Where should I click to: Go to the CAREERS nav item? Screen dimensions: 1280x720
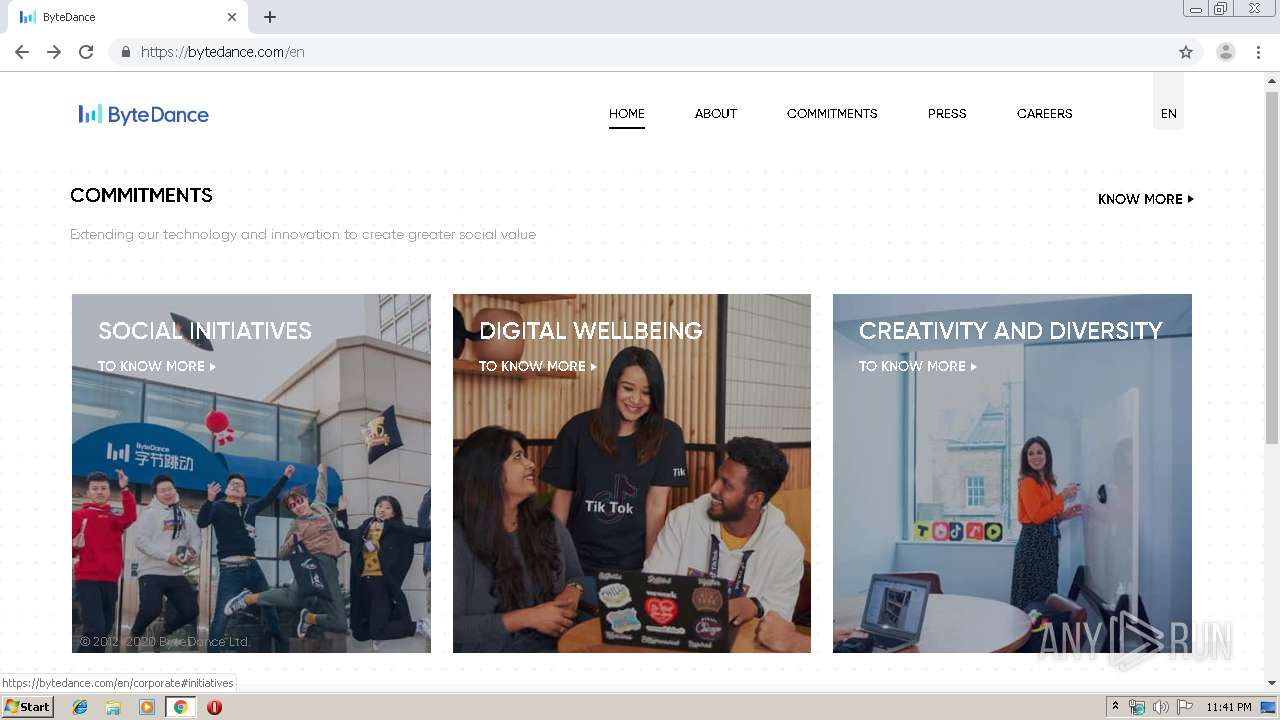[1044, 114]
